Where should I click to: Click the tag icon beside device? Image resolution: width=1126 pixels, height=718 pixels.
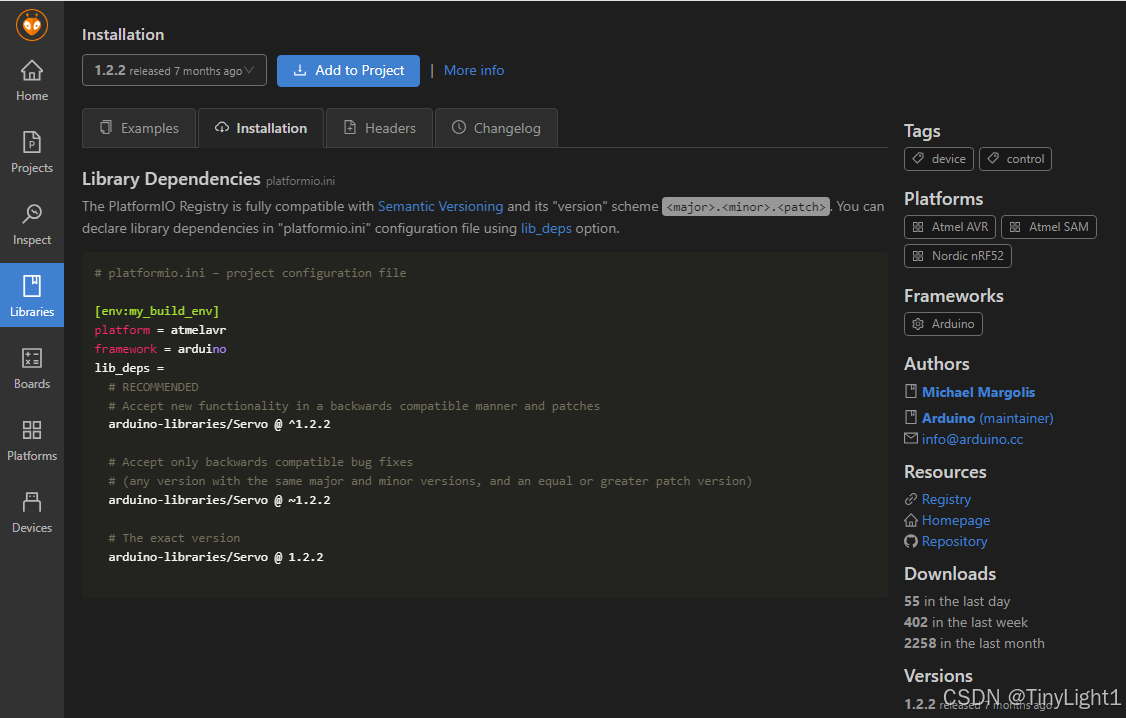[918, 158]
